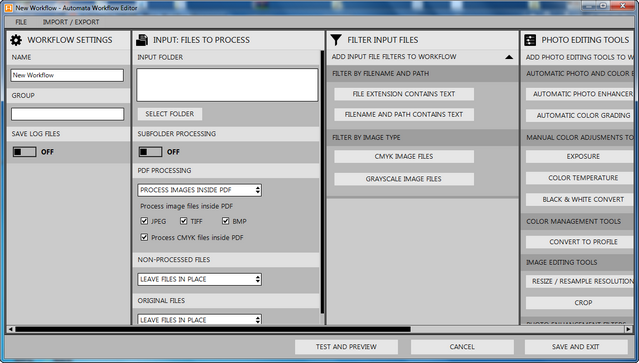Uncheck the JPEG checkbox
The height and width of the screenshot is (363, 639).
click(x=144, y=221)
